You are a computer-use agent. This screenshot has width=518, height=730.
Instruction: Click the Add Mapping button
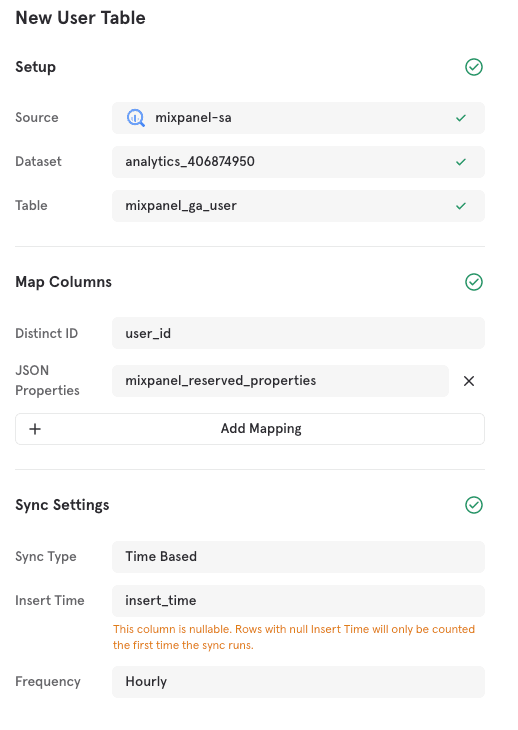point(250,429)
